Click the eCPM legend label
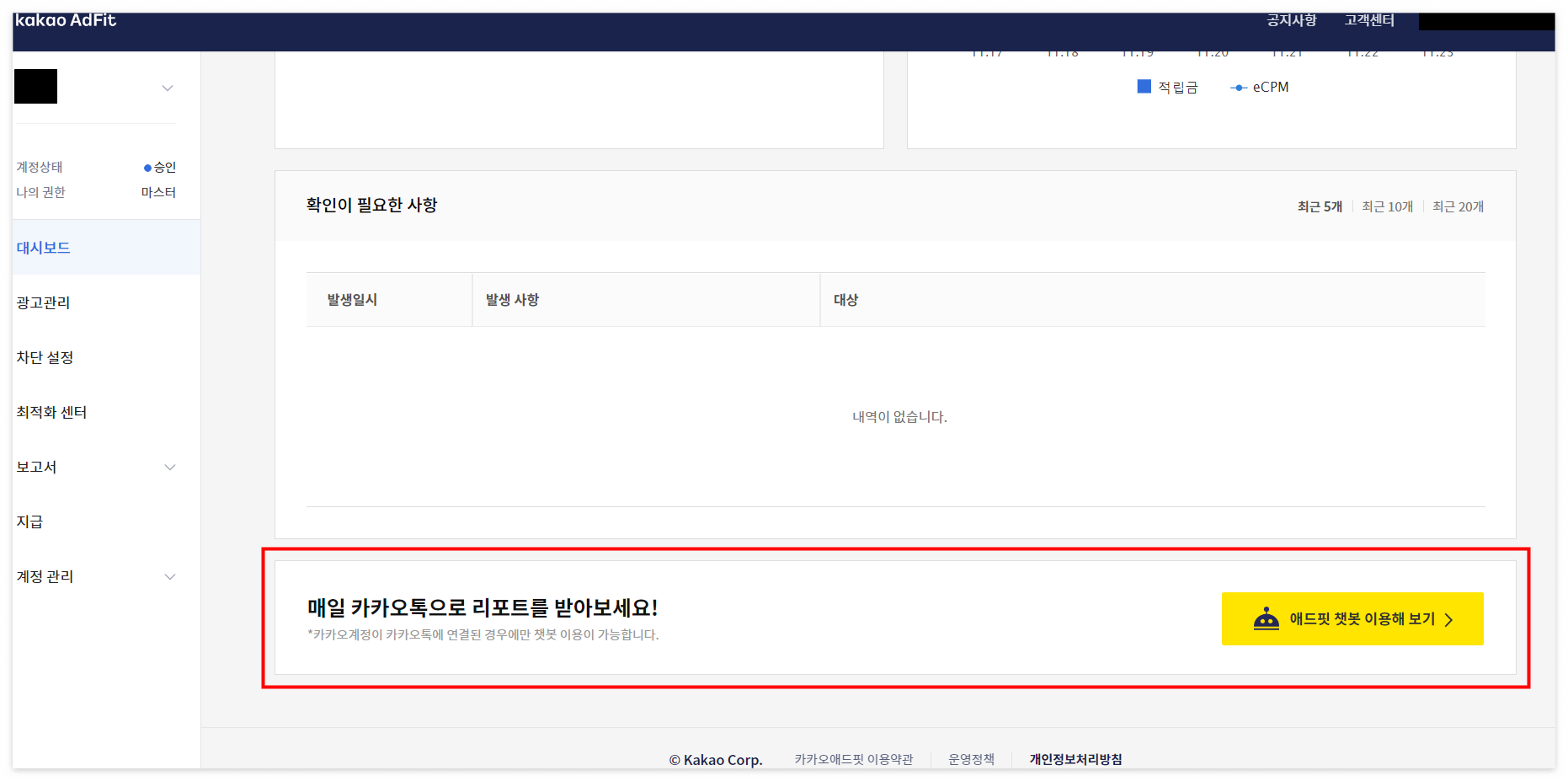1568x781 pixels. click(x=1271, y=87)
